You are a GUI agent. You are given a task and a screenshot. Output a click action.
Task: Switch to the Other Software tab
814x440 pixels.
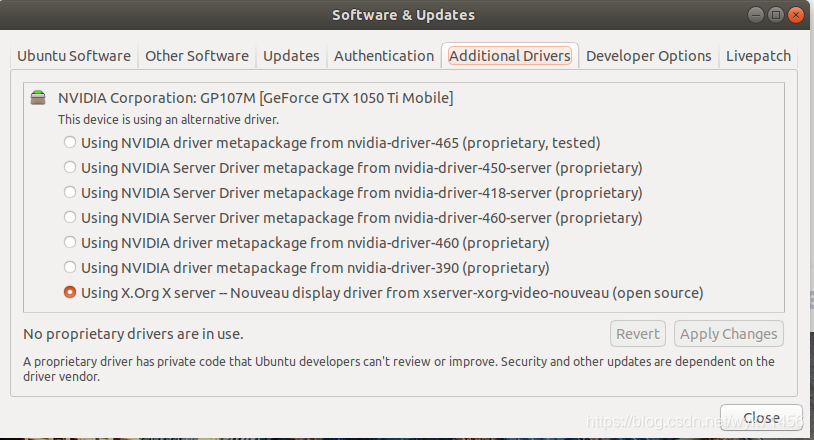[x=197, y=56]
